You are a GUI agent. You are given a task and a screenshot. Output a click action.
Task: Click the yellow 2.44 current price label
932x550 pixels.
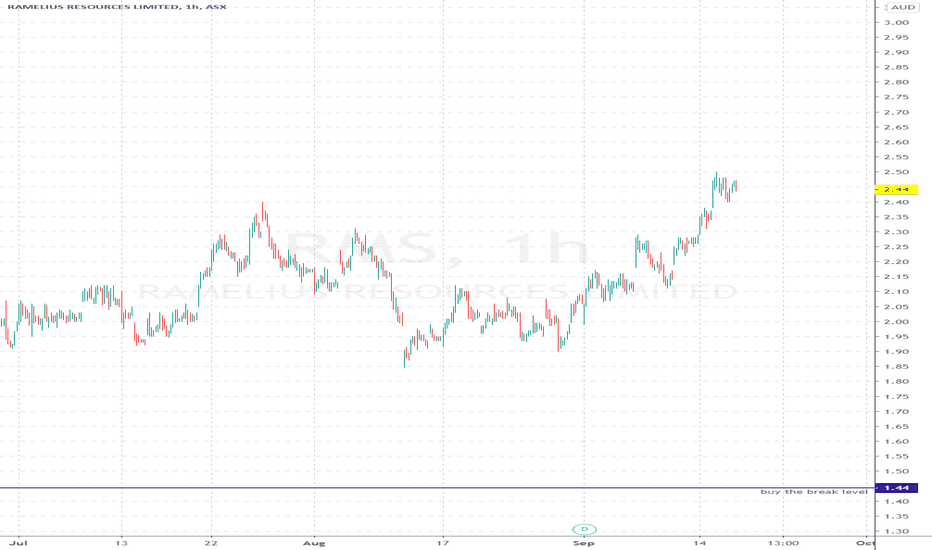point(897,189)
